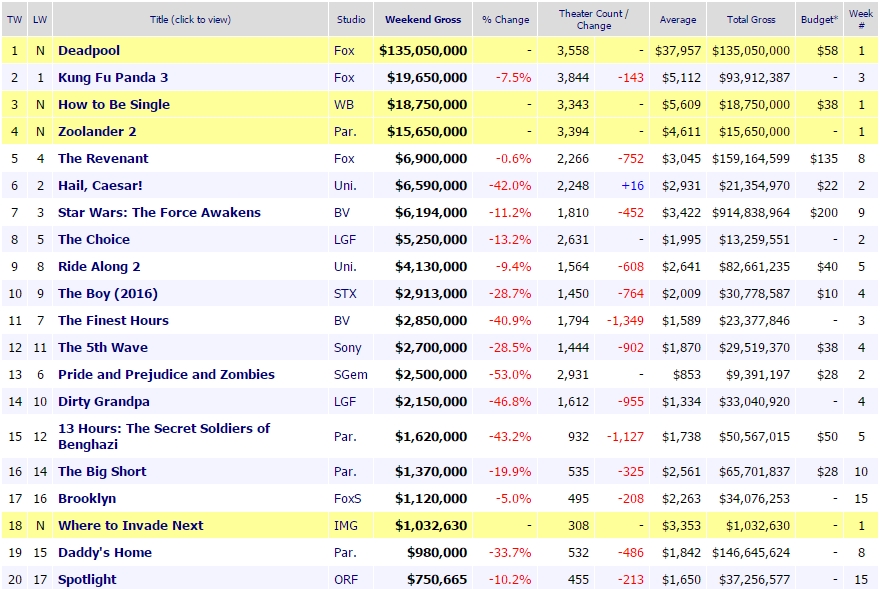Click the How to Be Single title
The height and width of the screenshot is (589, 880).
coord(114,104)
